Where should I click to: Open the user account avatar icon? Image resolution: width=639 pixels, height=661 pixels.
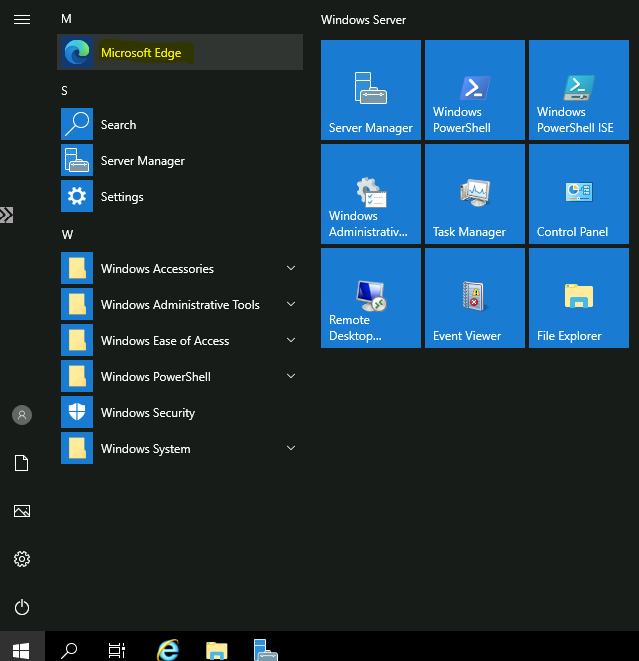22,415
